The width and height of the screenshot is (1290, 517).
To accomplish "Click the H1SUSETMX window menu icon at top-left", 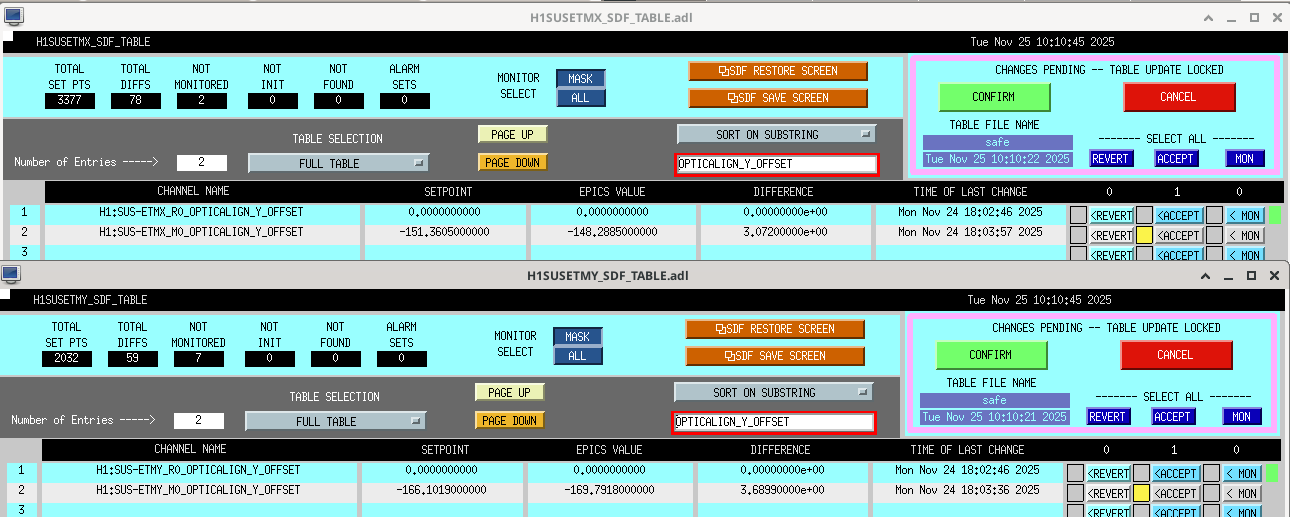I will coord(13,16).
